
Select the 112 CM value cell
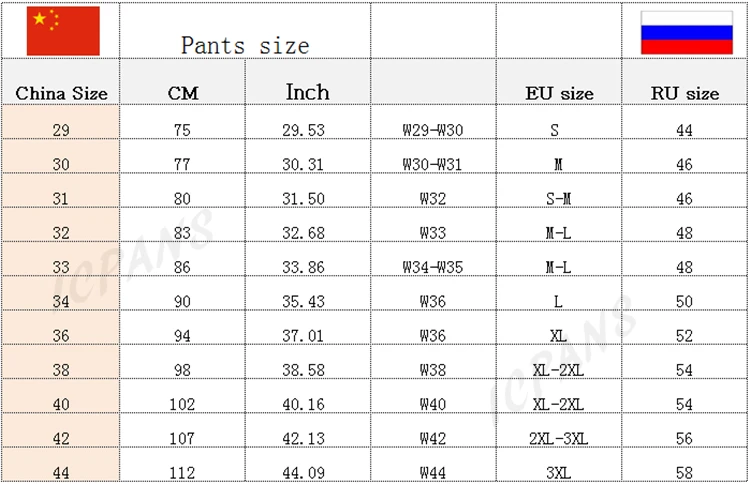pos(183,471)
